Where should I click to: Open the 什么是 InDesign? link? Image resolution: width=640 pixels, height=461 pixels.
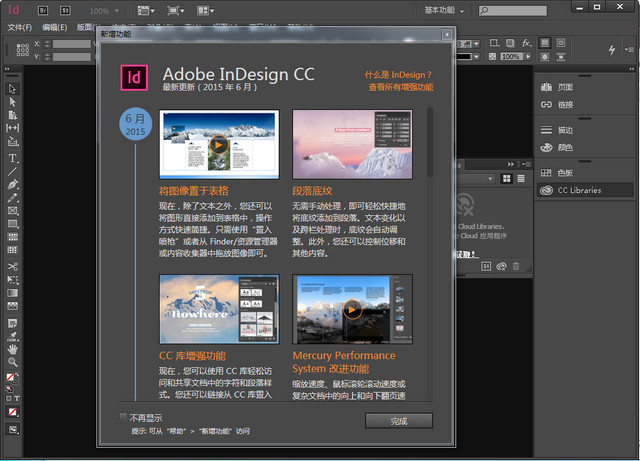(x=398, y=75)
